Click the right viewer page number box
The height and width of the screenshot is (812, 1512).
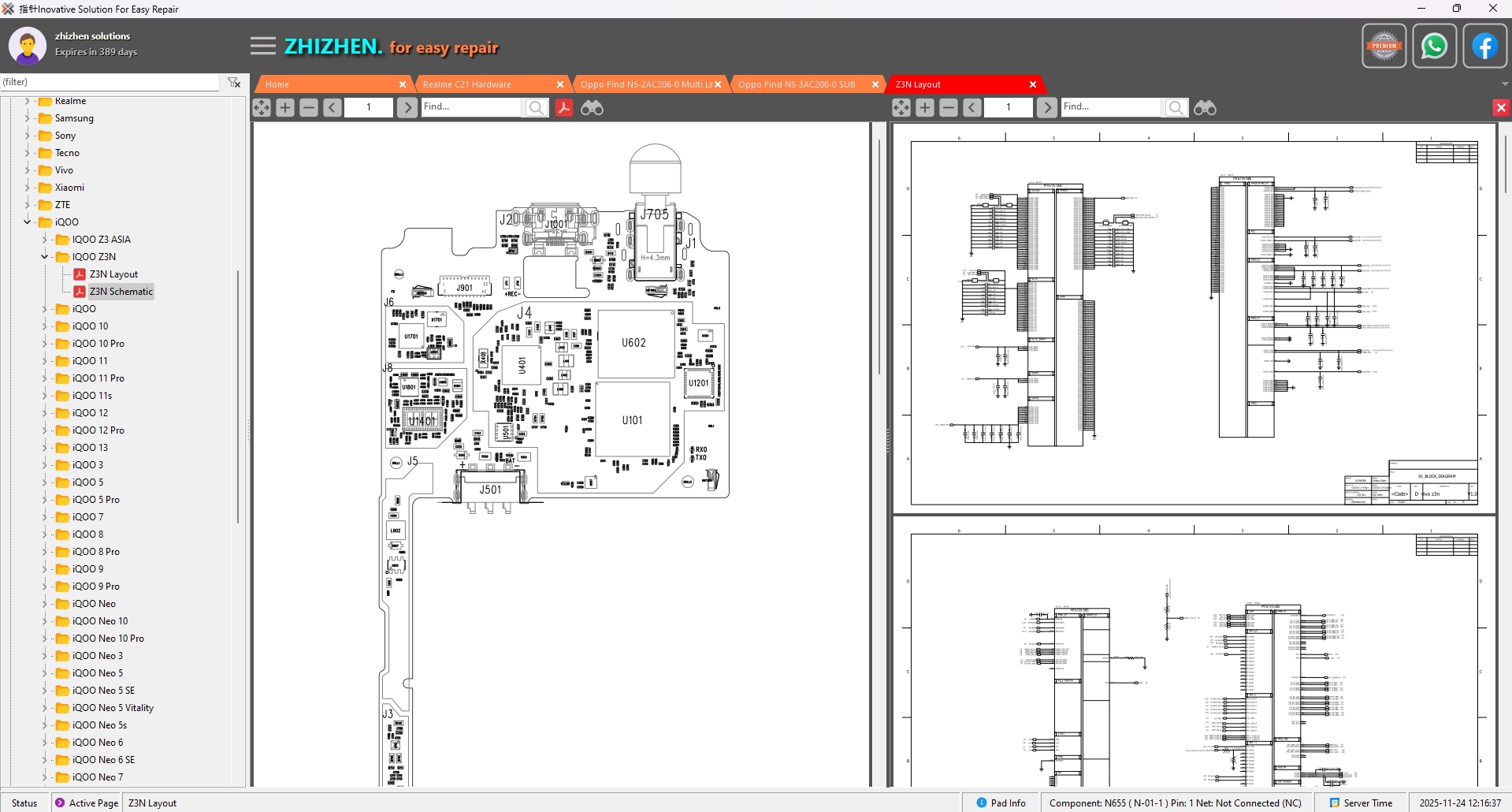[1009, 107]
